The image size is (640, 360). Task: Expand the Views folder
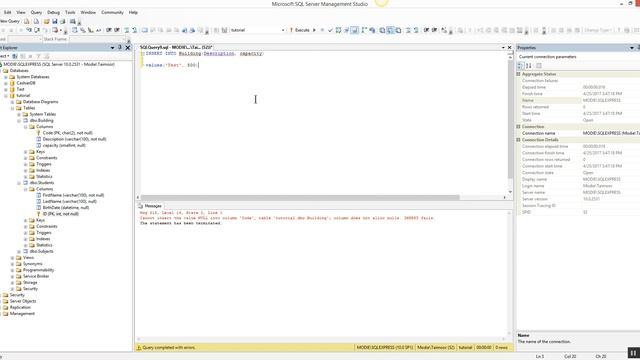12,258
